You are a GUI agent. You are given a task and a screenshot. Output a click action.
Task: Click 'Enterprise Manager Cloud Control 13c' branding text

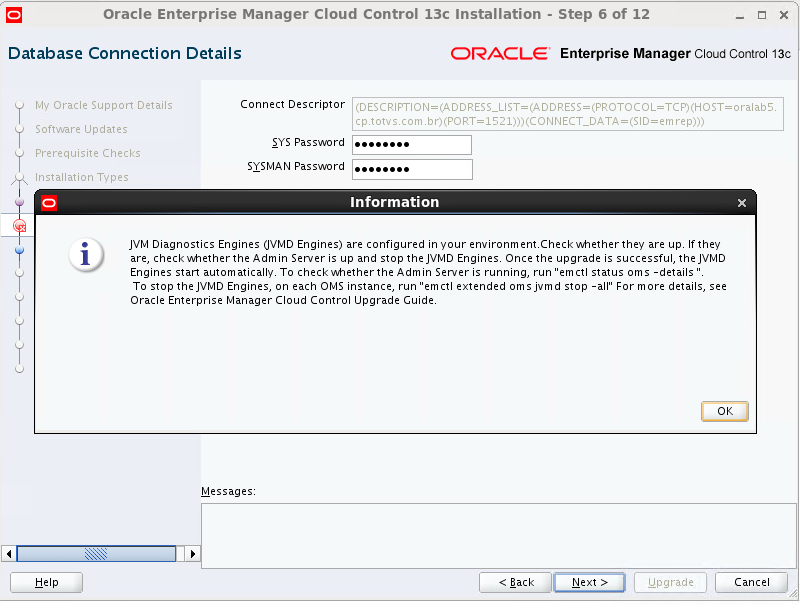[x=676, y=54]
